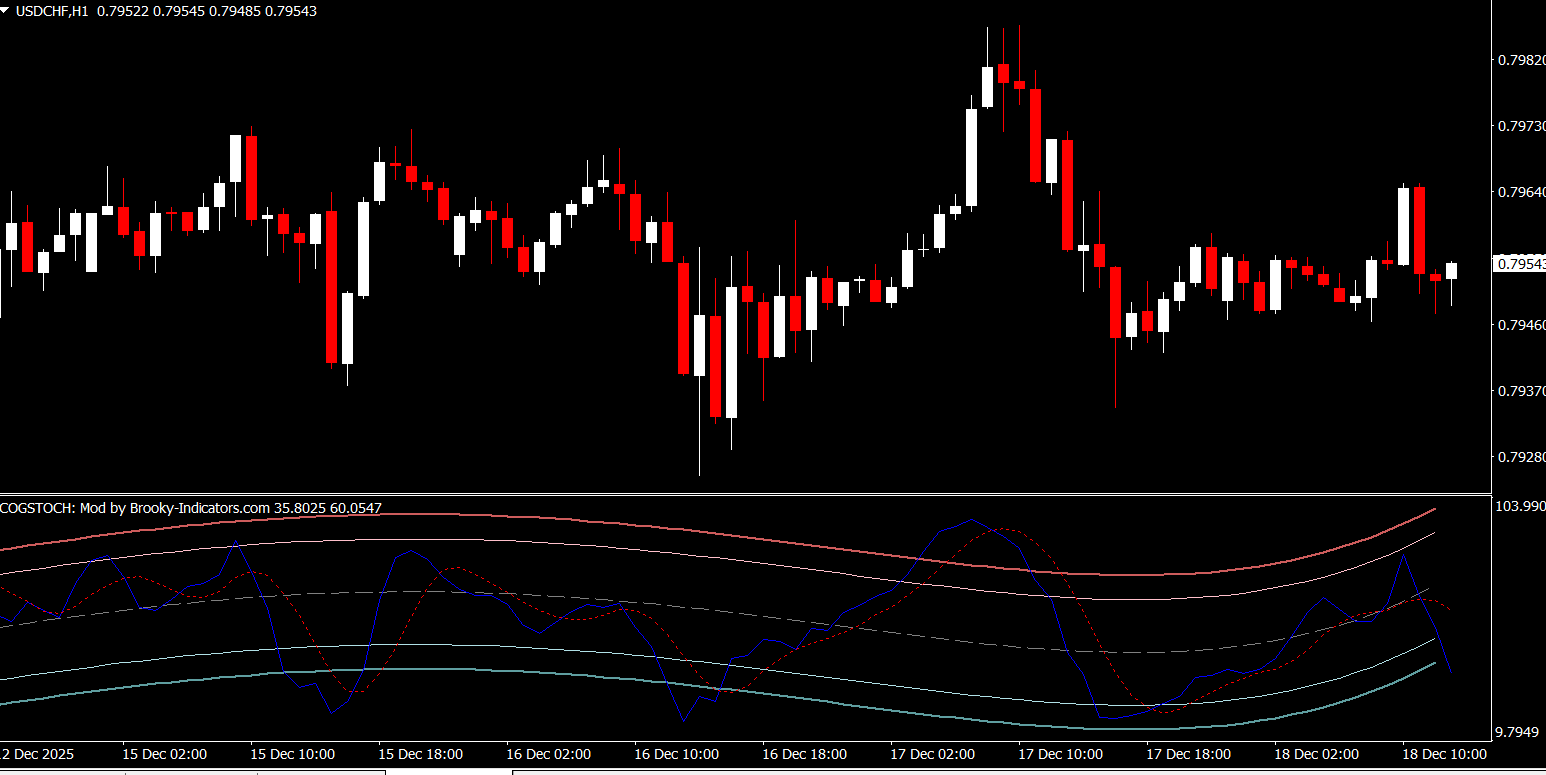Viewport: 1546px width, 775px height.
Task: Click the 103.990 indicator scale value
Action: tap(1519, 507)
